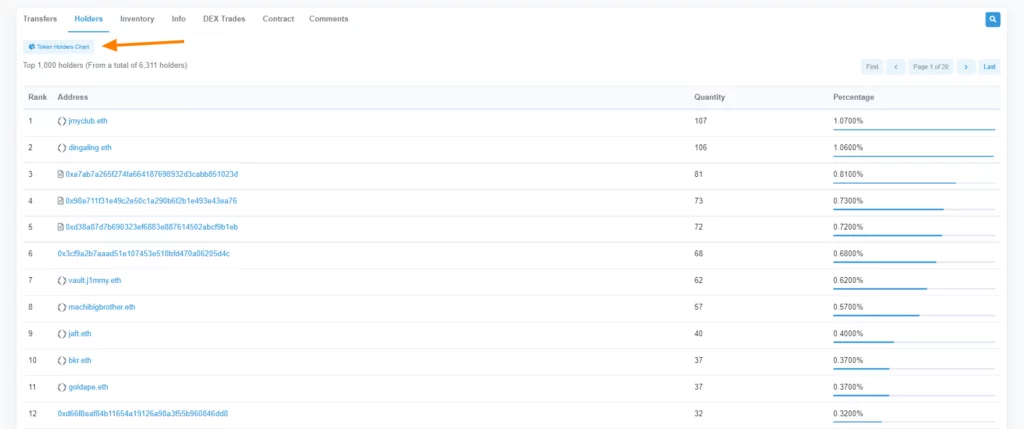Click the ENS icon beside vault.j1mmy.eth
Screen dimensions: 1024x429
tap(62, 281)
